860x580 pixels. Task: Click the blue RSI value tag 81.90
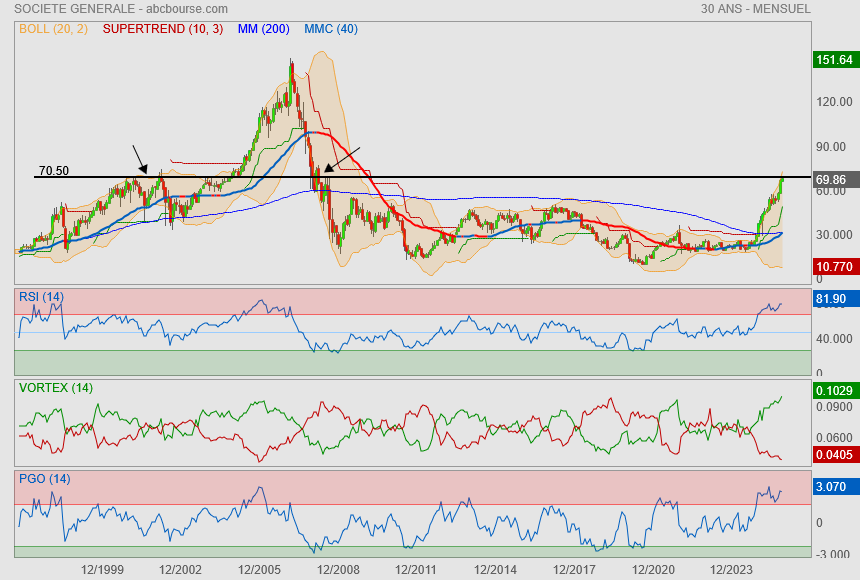click(832, 299)
